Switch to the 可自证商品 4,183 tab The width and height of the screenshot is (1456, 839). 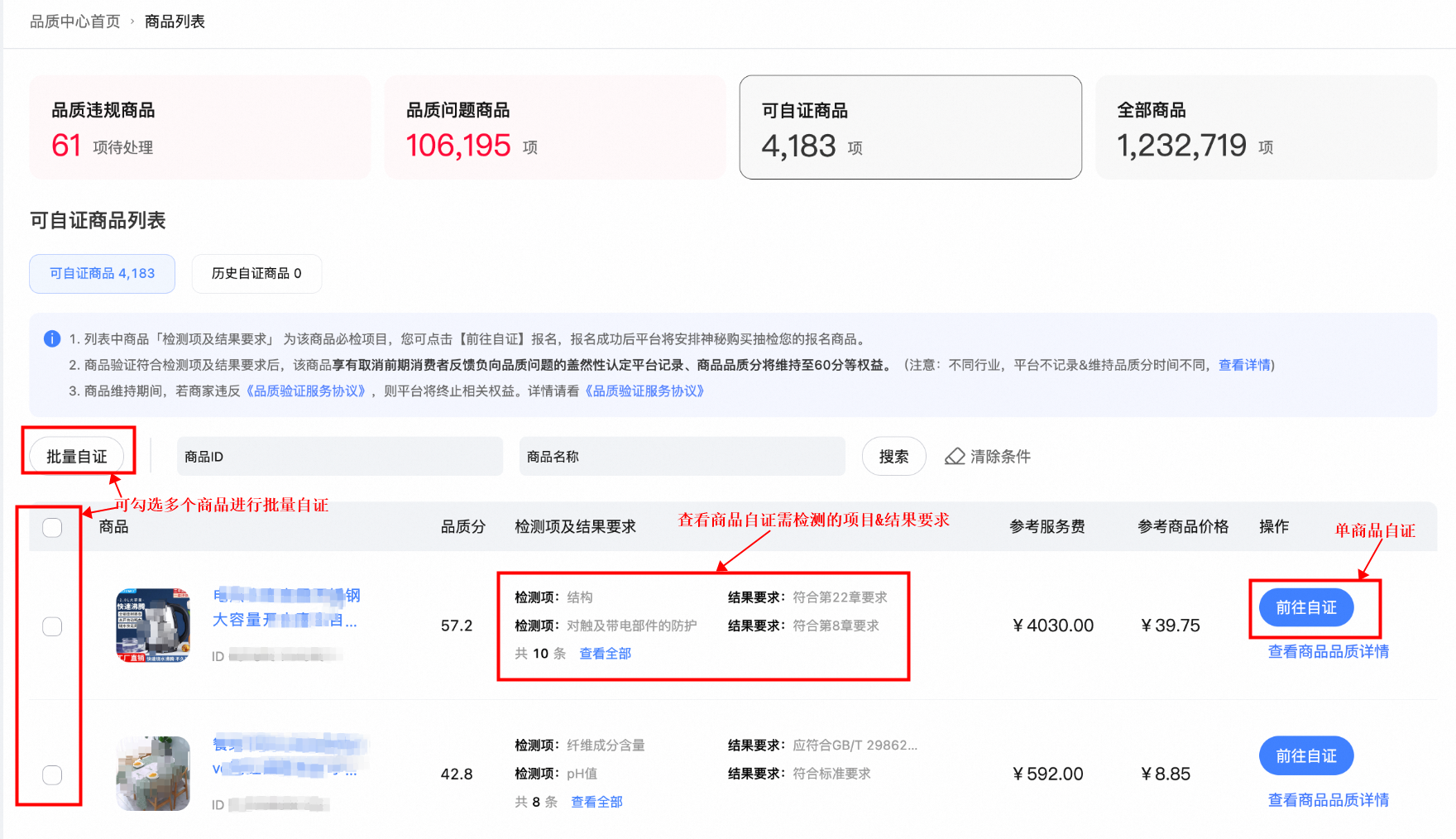(102, 274)
